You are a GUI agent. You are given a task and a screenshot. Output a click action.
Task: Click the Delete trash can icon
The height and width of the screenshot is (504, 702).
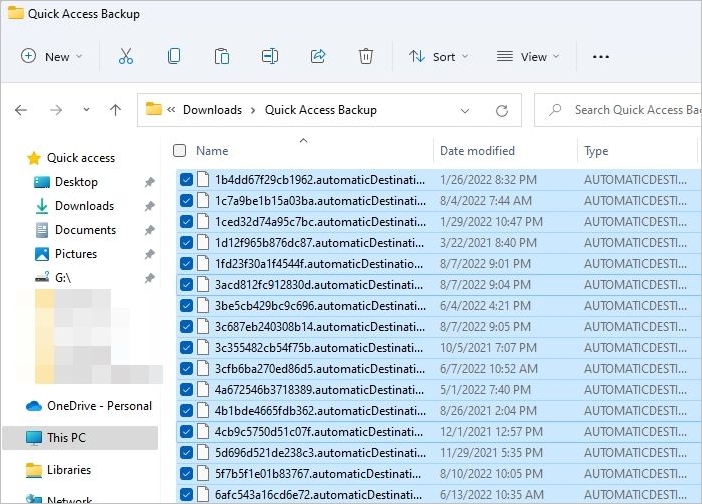366,57
